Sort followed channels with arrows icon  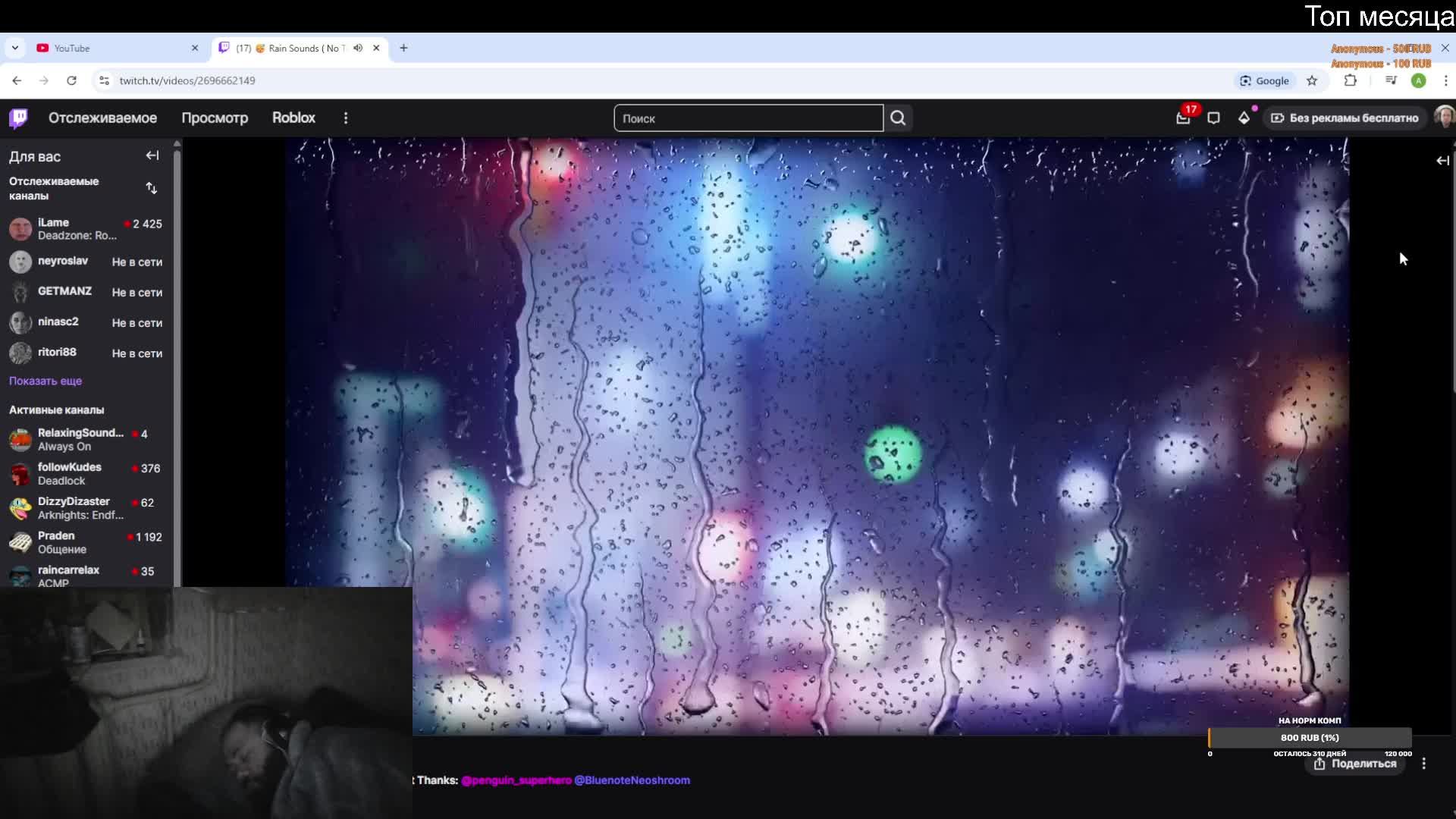(x=152, y=188)
